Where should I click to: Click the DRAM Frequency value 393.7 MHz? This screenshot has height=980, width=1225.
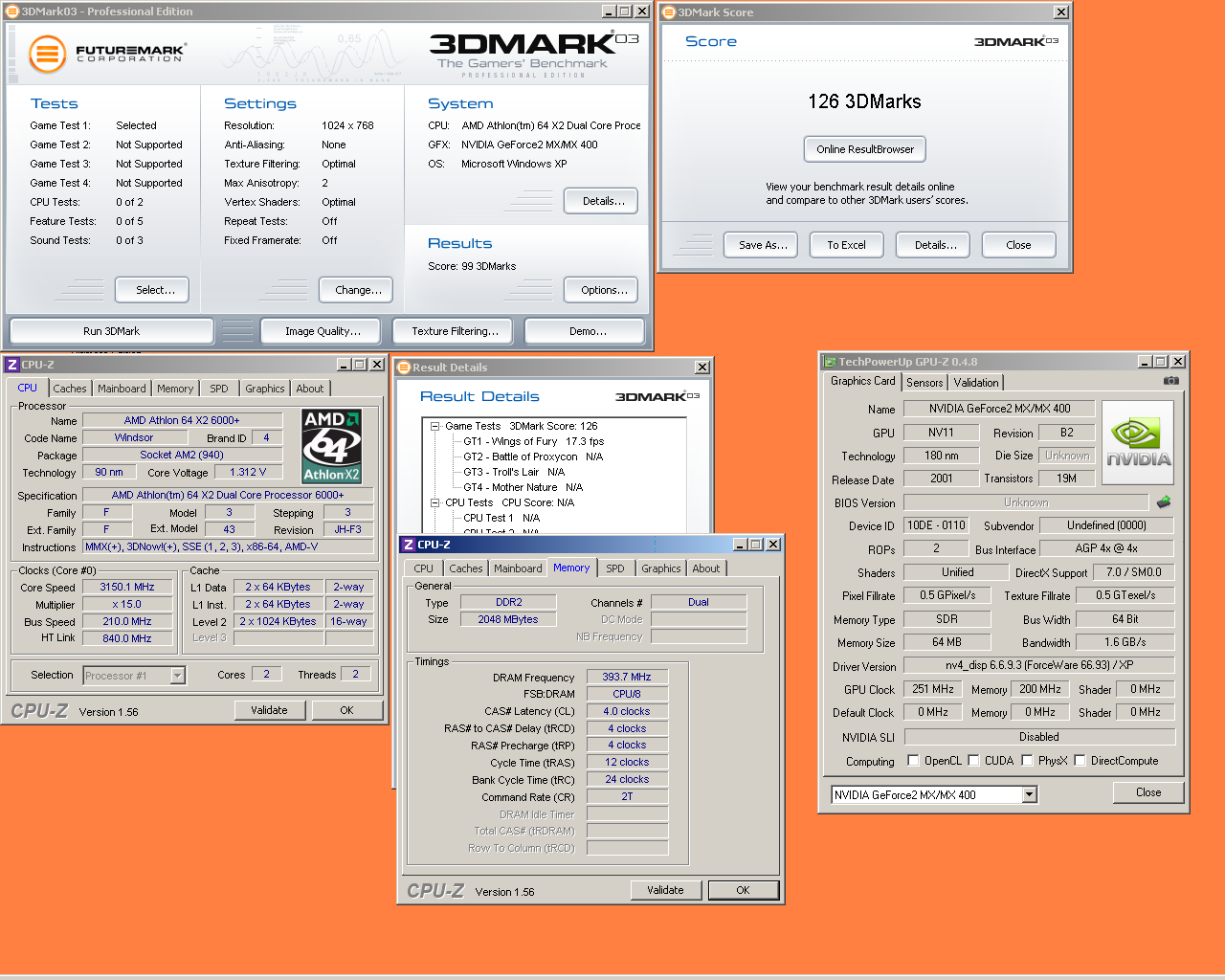(627, 677)
